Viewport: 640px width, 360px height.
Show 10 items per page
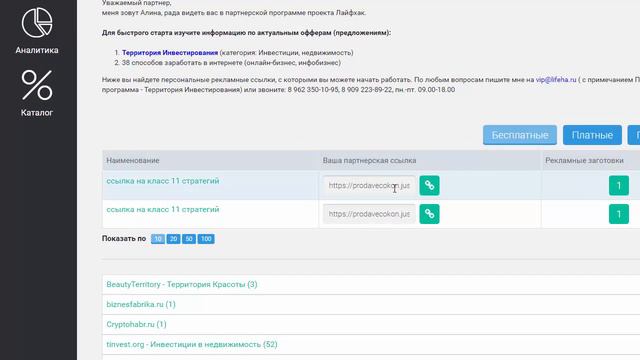(158, 239)
